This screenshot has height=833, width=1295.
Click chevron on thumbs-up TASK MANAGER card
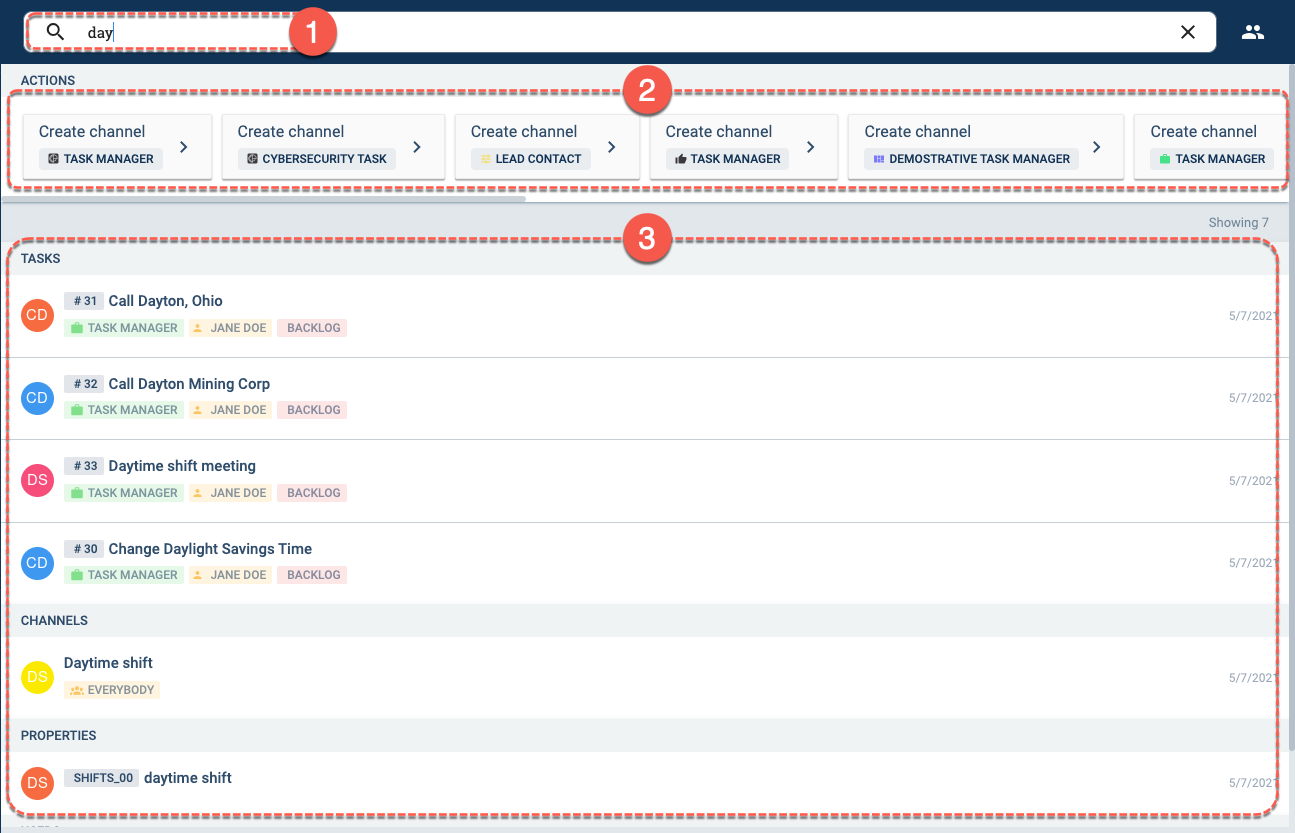click(x=810, y=147)
